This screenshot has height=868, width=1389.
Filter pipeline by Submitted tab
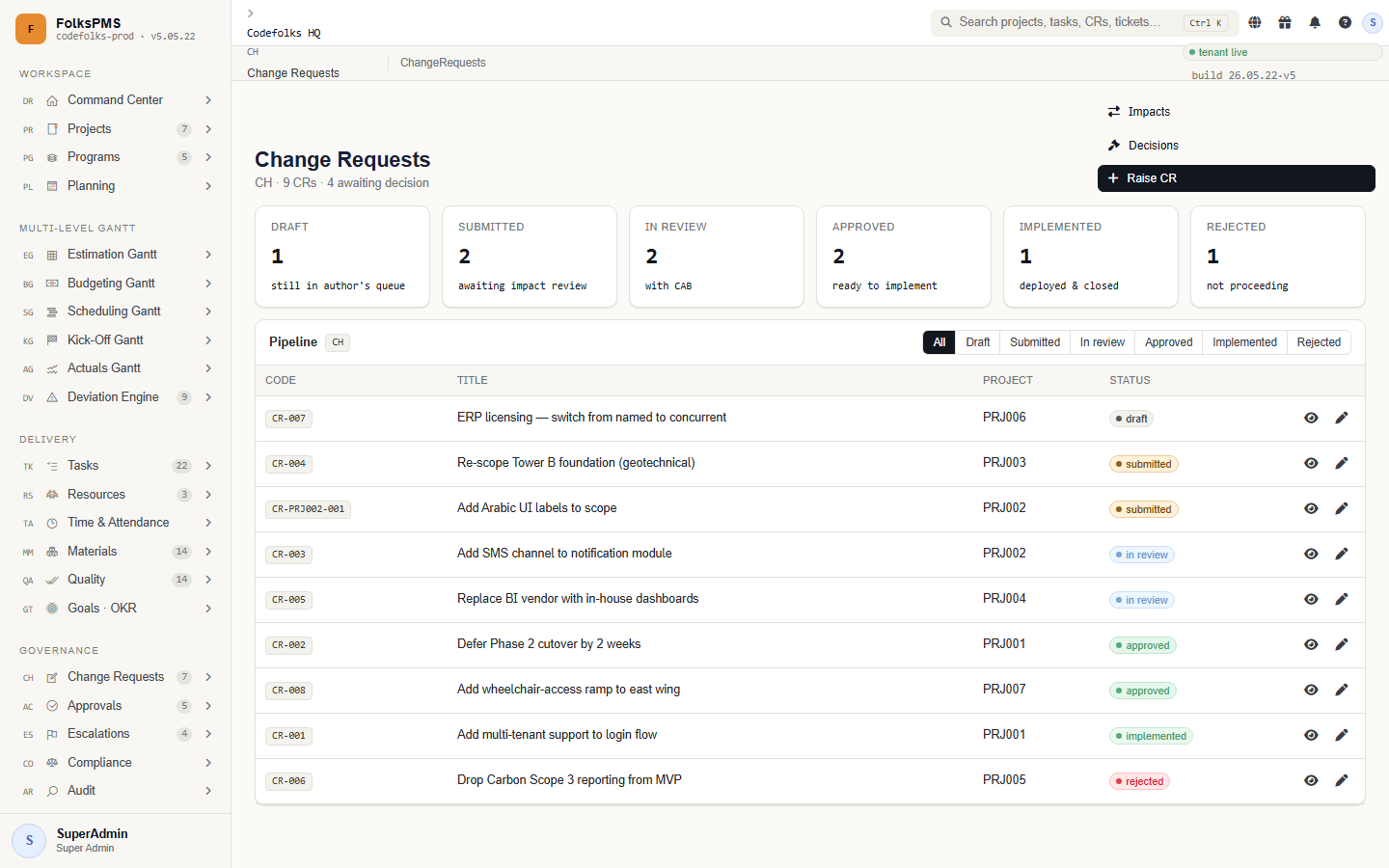click(1035, 342)
